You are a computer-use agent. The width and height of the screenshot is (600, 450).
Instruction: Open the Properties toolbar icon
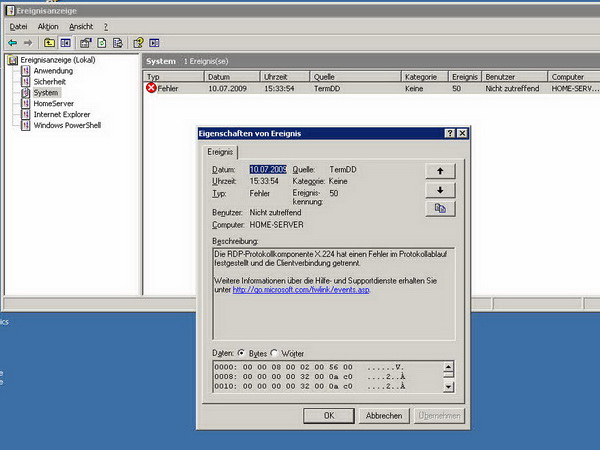coord(86,43)
